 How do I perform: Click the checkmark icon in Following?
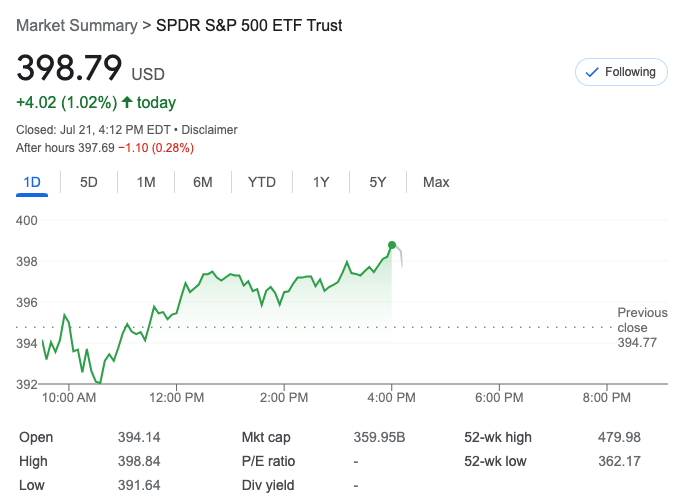[591, 72]
